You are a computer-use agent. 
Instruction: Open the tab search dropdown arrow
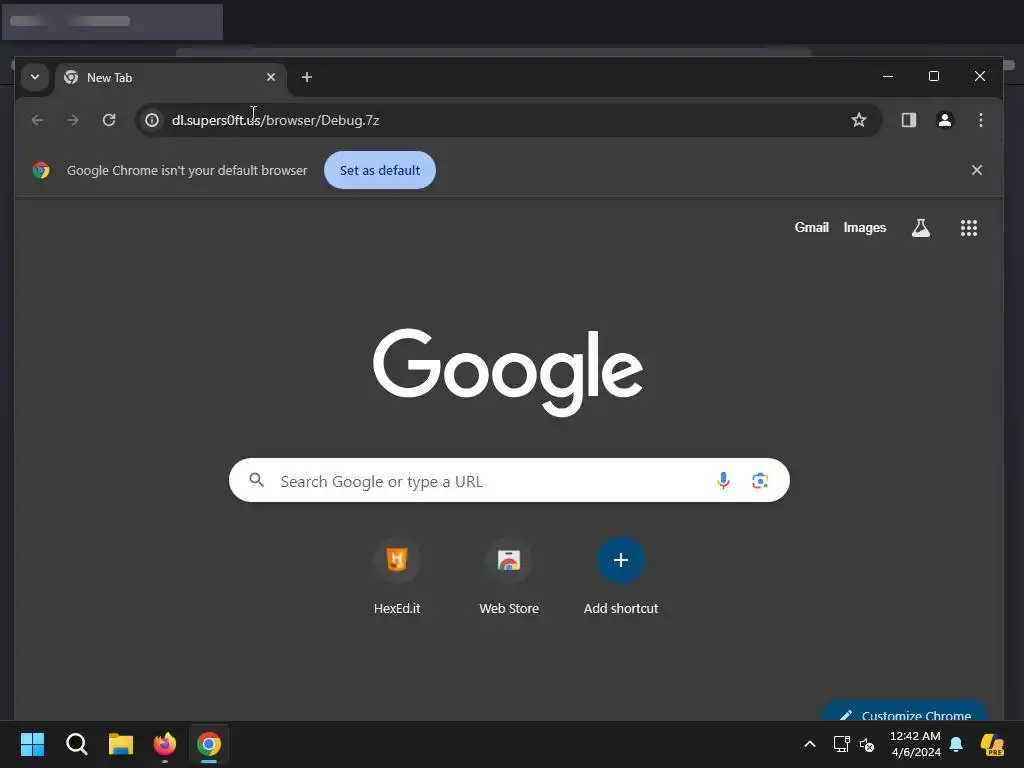point(35,77)
